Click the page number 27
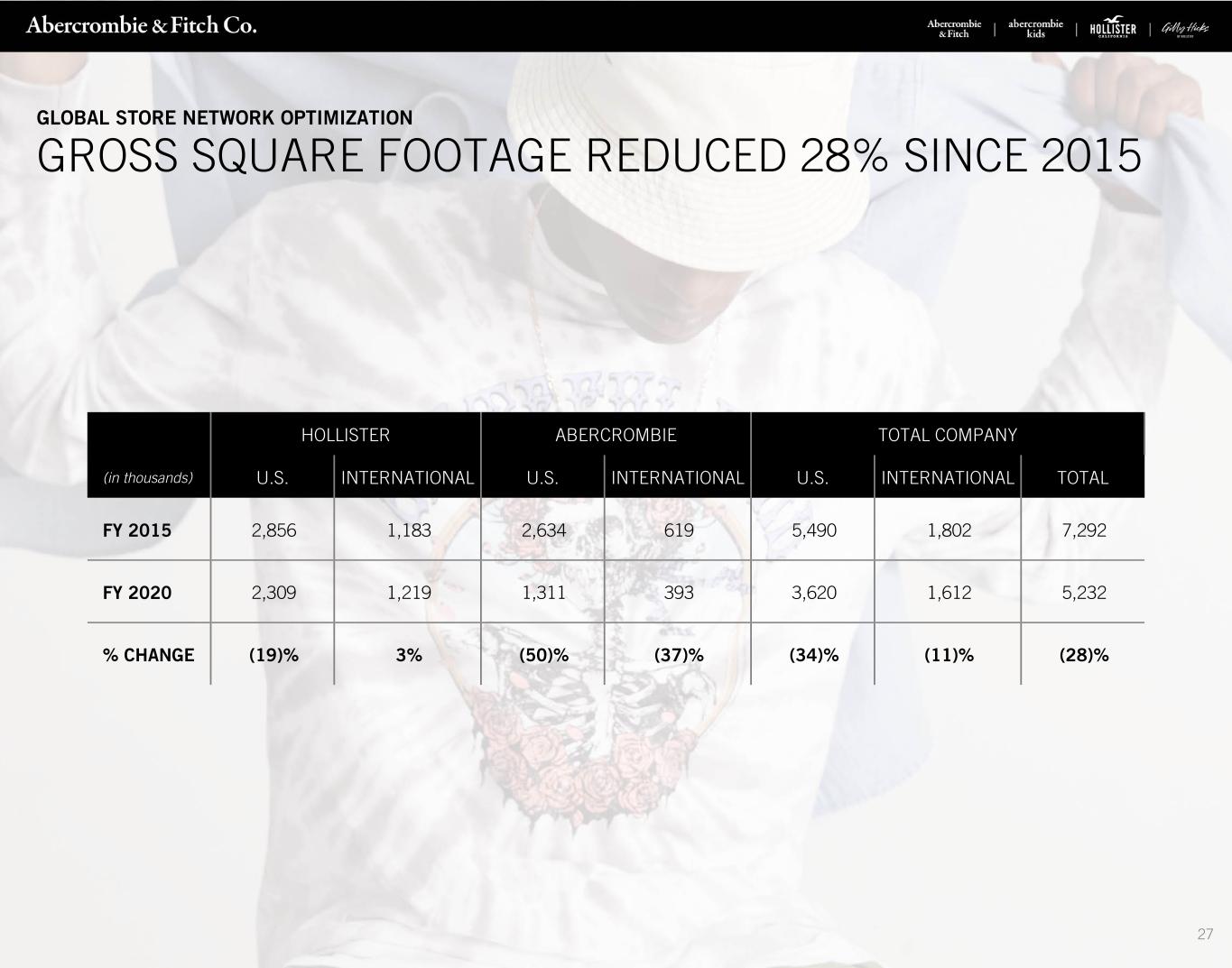 click(1205, 934)
